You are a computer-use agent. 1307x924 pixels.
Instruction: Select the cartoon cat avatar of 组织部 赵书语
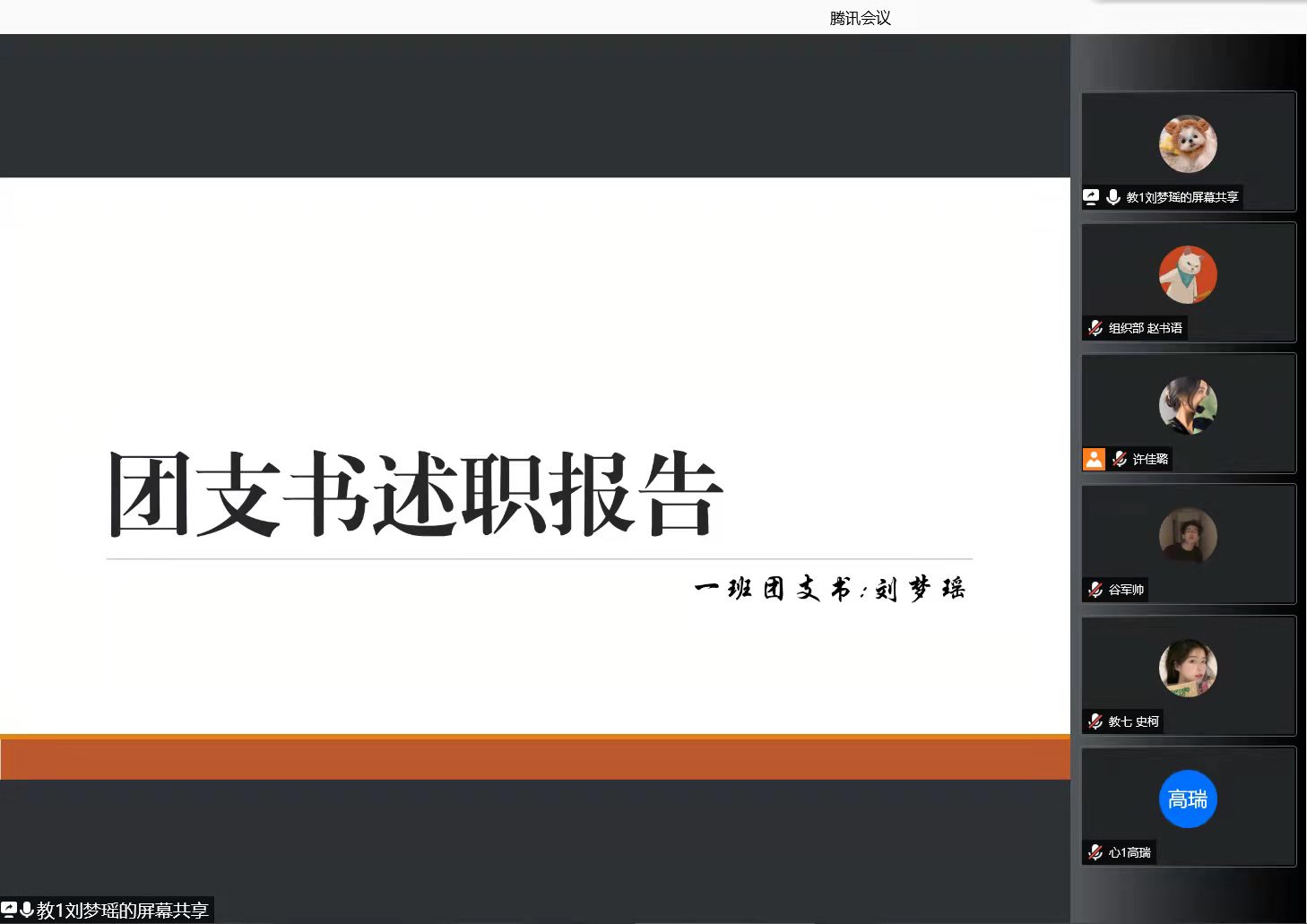tap(1188, 274)
